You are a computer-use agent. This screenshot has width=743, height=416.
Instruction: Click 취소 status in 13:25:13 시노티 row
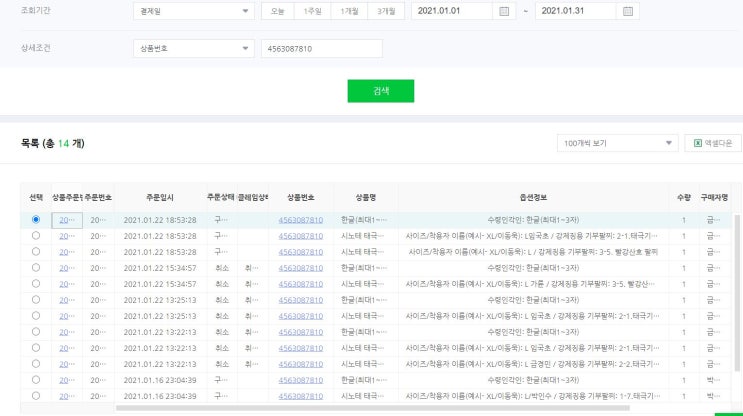(x=222, y=316)
